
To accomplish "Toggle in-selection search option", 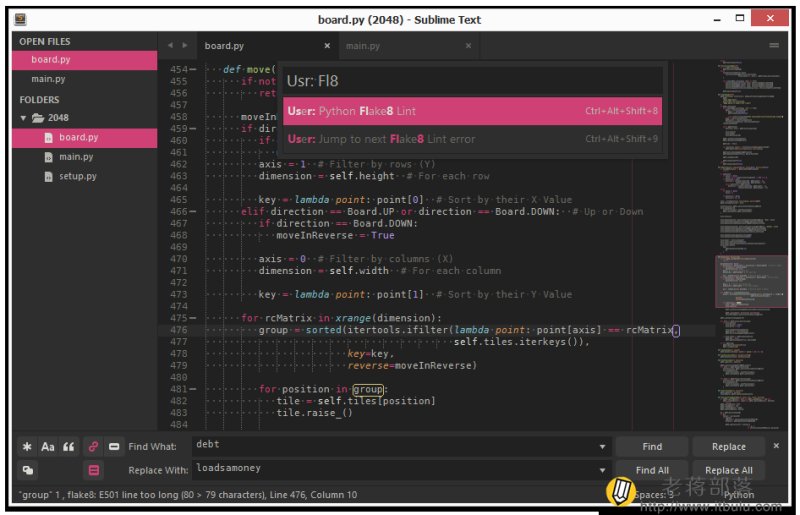I will point(114,447).
